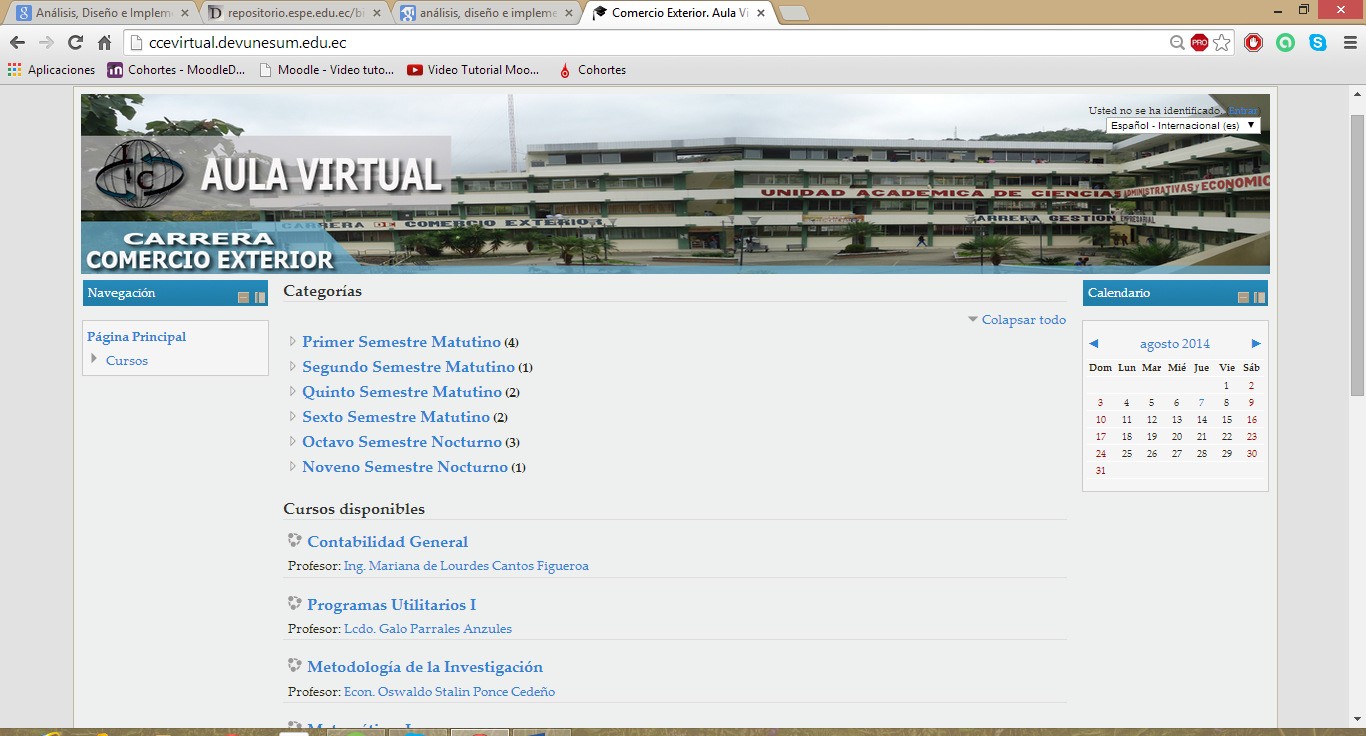Select day 31 in the calendar
1366x736 pixels.
1101,471
